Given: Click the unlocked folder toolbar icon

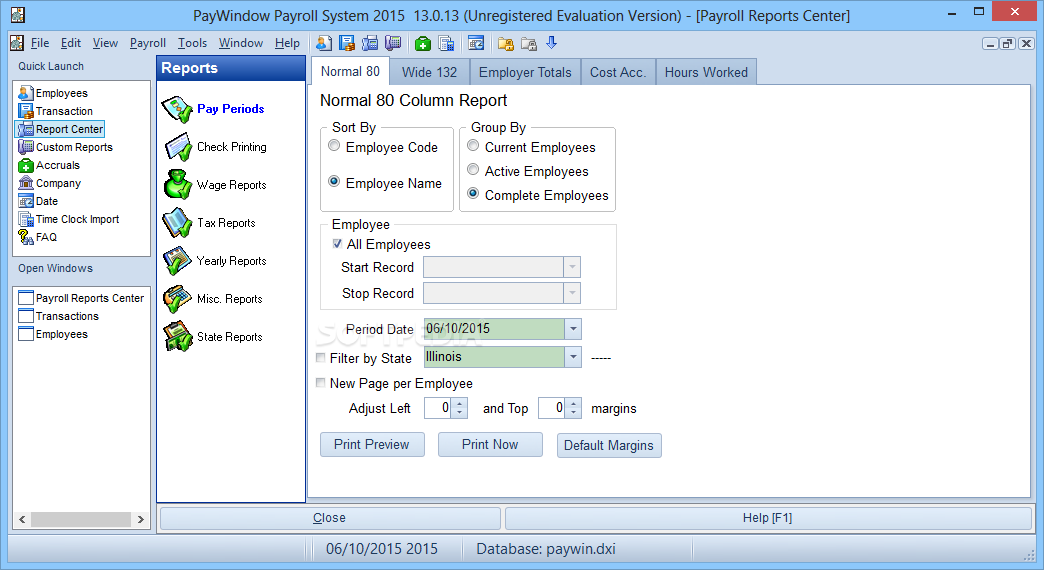Looking at the screenshot, I should [506, 43].
